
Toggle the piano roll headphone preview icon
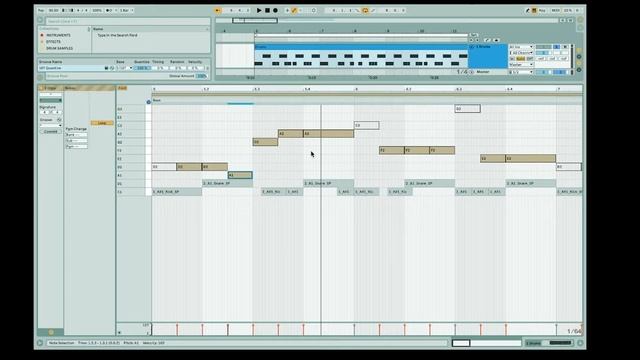coord(149,102)
